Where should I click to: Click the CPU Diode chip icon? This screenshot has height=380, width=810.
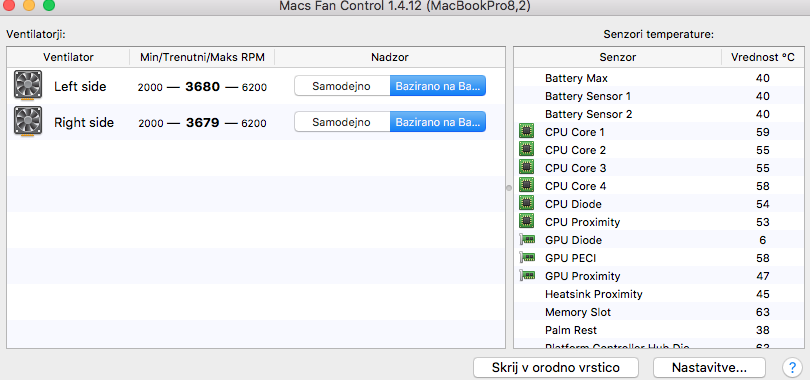coord(526,203)
